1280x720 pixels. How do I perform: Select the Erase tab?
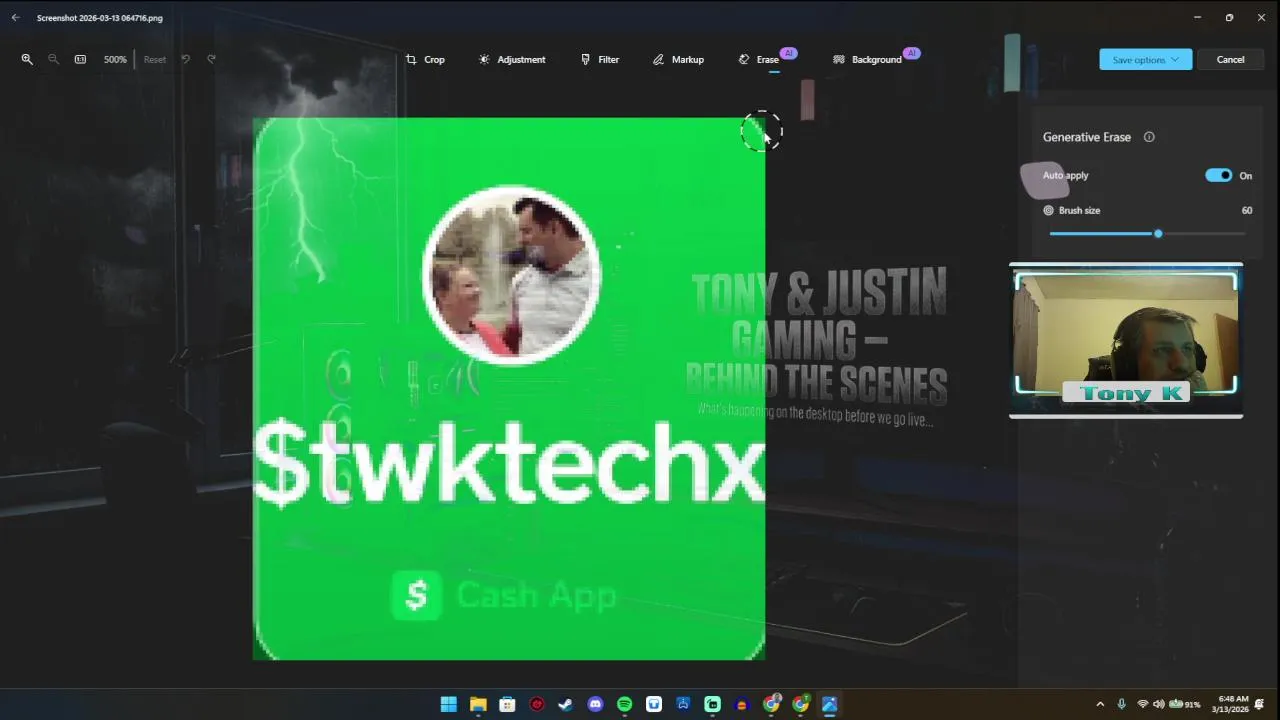(759, 59)
